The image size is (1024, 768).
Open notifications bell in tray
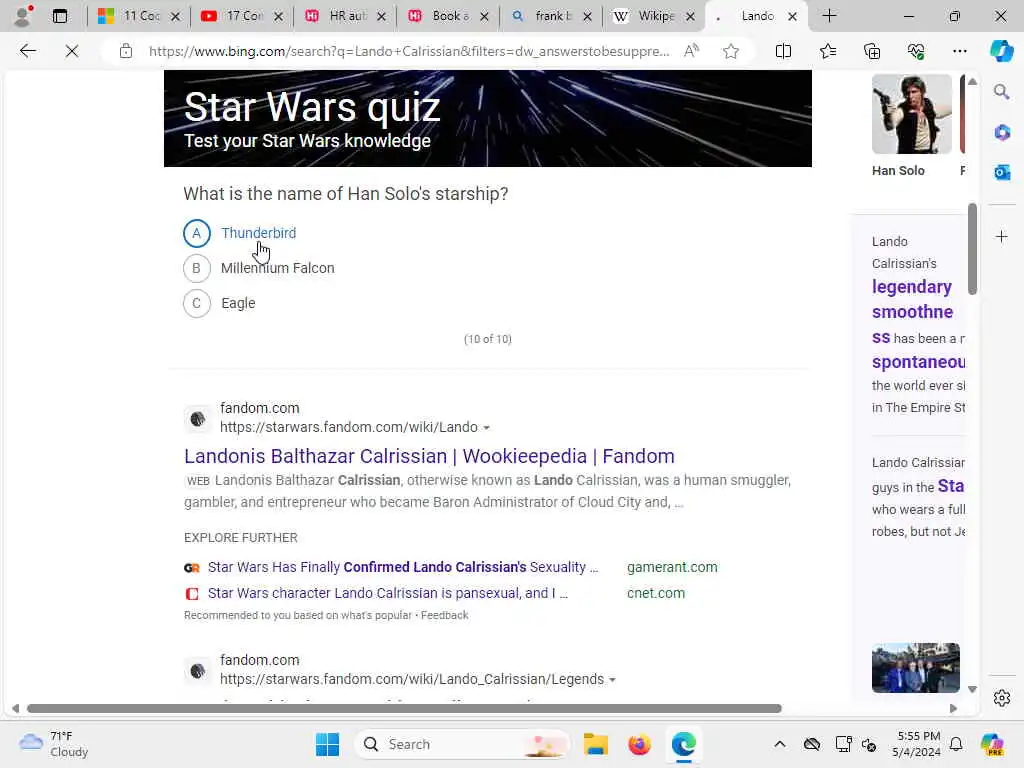tap(956, 744)
